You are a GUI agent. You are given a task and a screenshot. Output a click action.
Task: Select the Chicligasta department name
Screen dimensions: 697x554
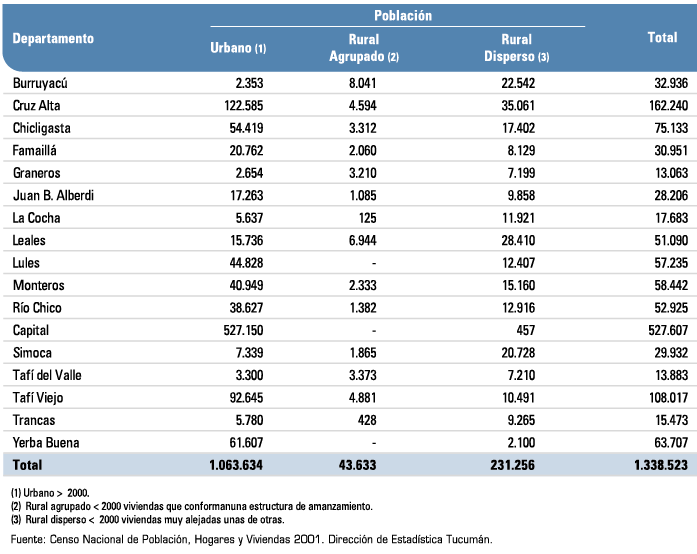(41, 128)
